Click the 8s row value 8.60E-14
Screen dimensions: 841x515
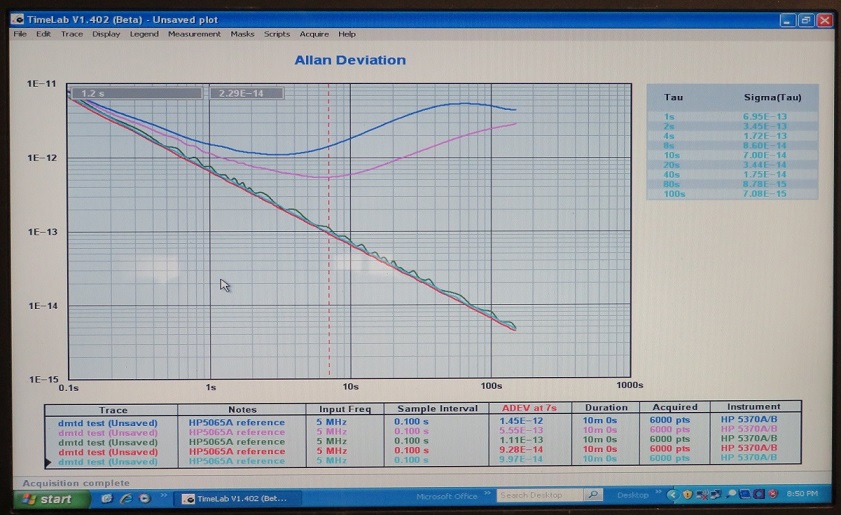[765, 146]
